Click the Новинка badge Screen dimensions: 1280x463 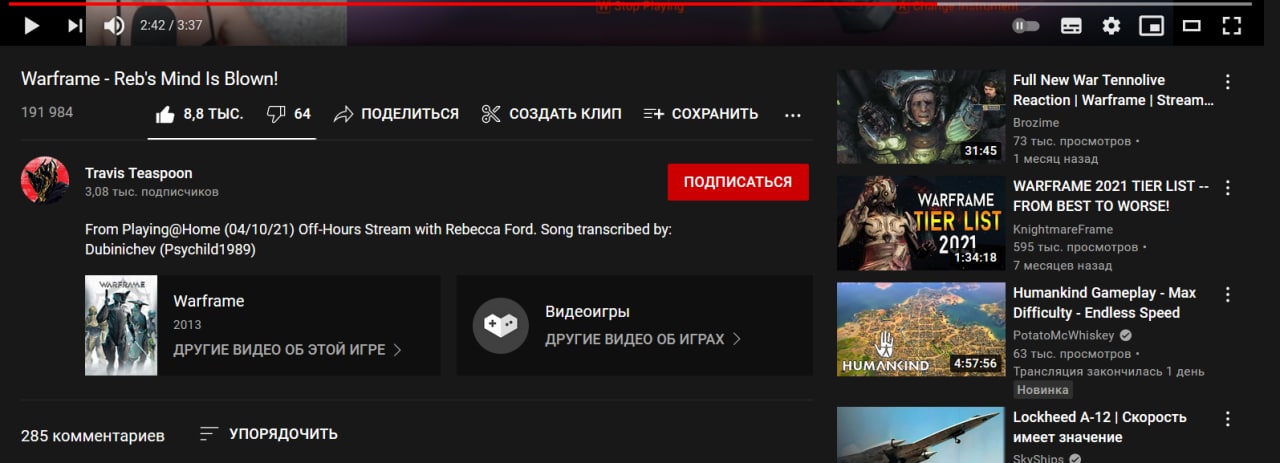(1043, 390)
